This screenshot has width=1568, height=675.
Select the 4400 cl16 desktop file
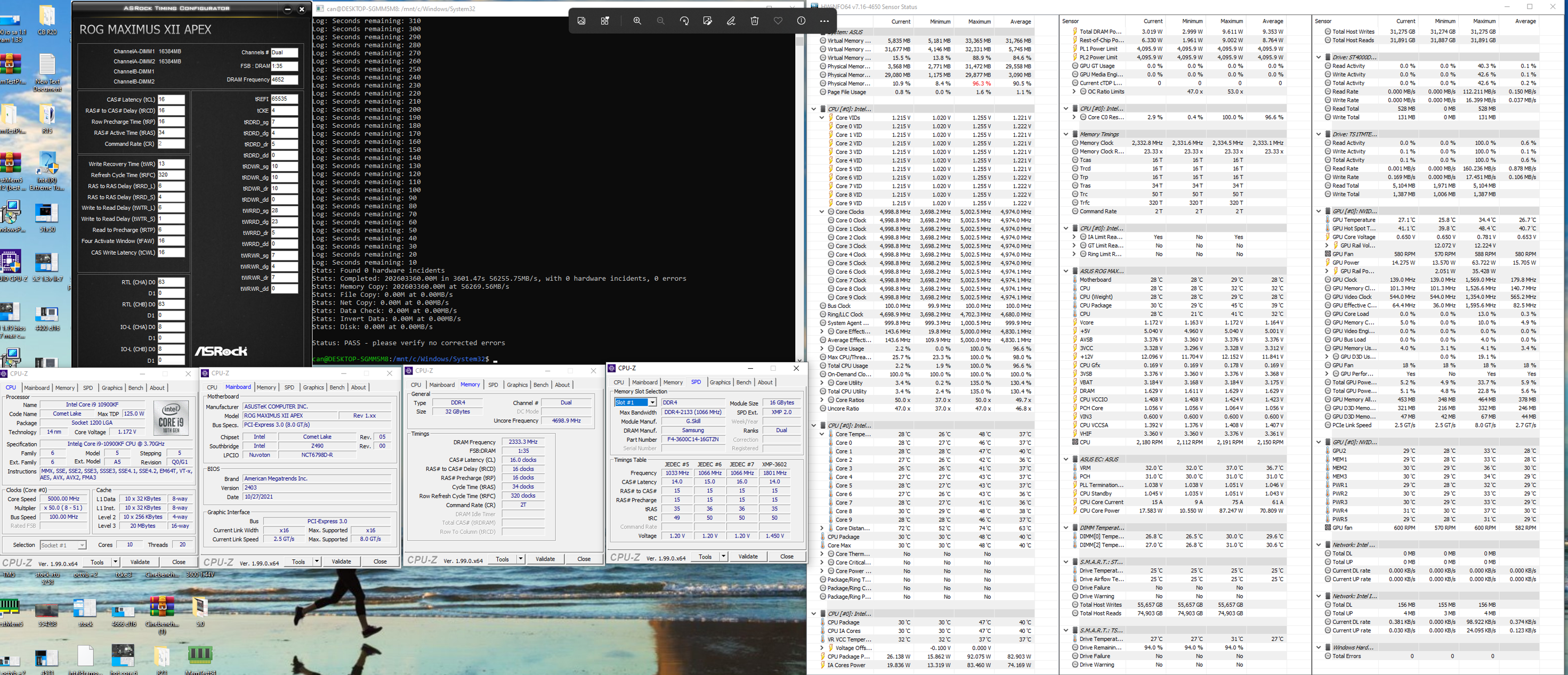[47, 319]
